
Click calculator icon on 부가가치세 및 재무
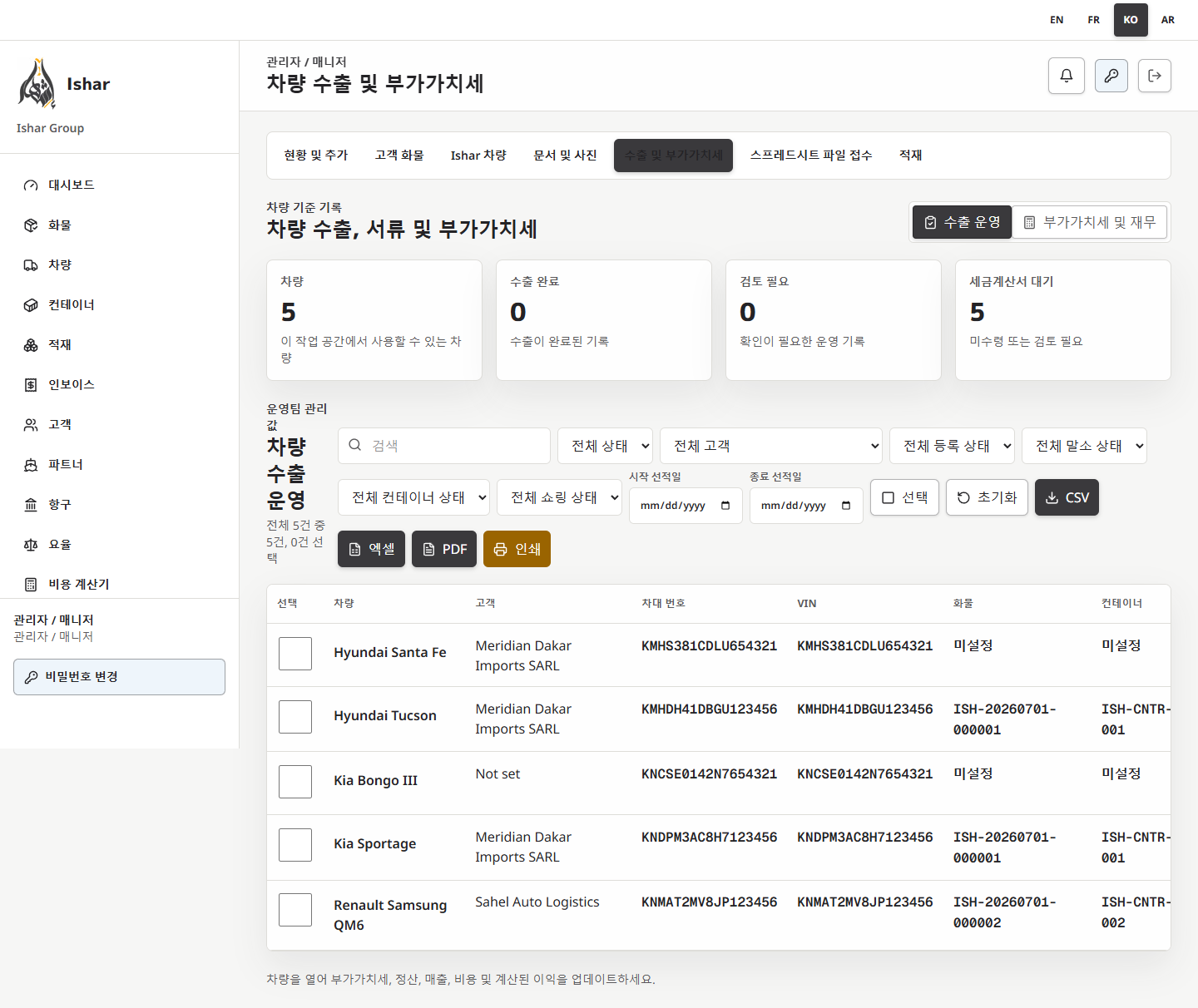(1029, 222)
